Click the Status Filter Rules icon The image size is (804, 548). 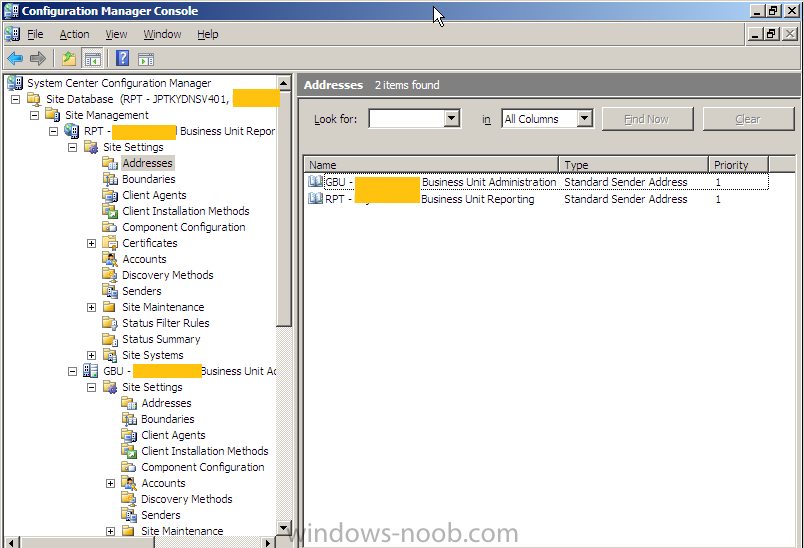[x=110, y=323]
